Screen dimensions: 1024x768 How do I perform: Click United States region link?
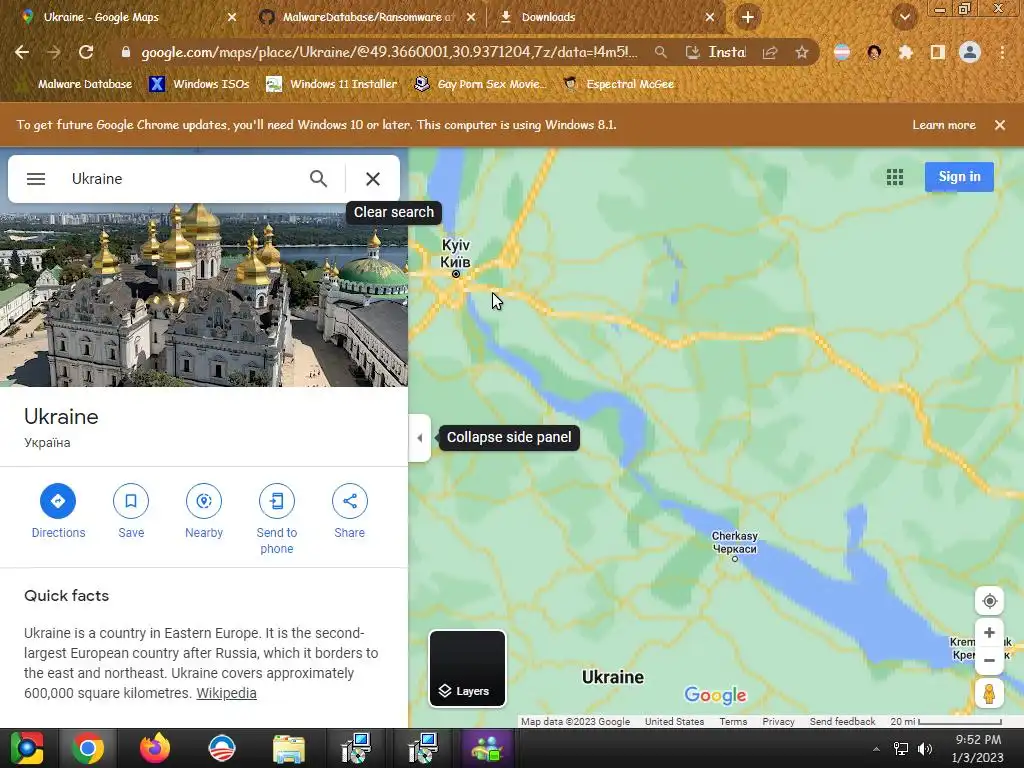(x=675, y=722)
